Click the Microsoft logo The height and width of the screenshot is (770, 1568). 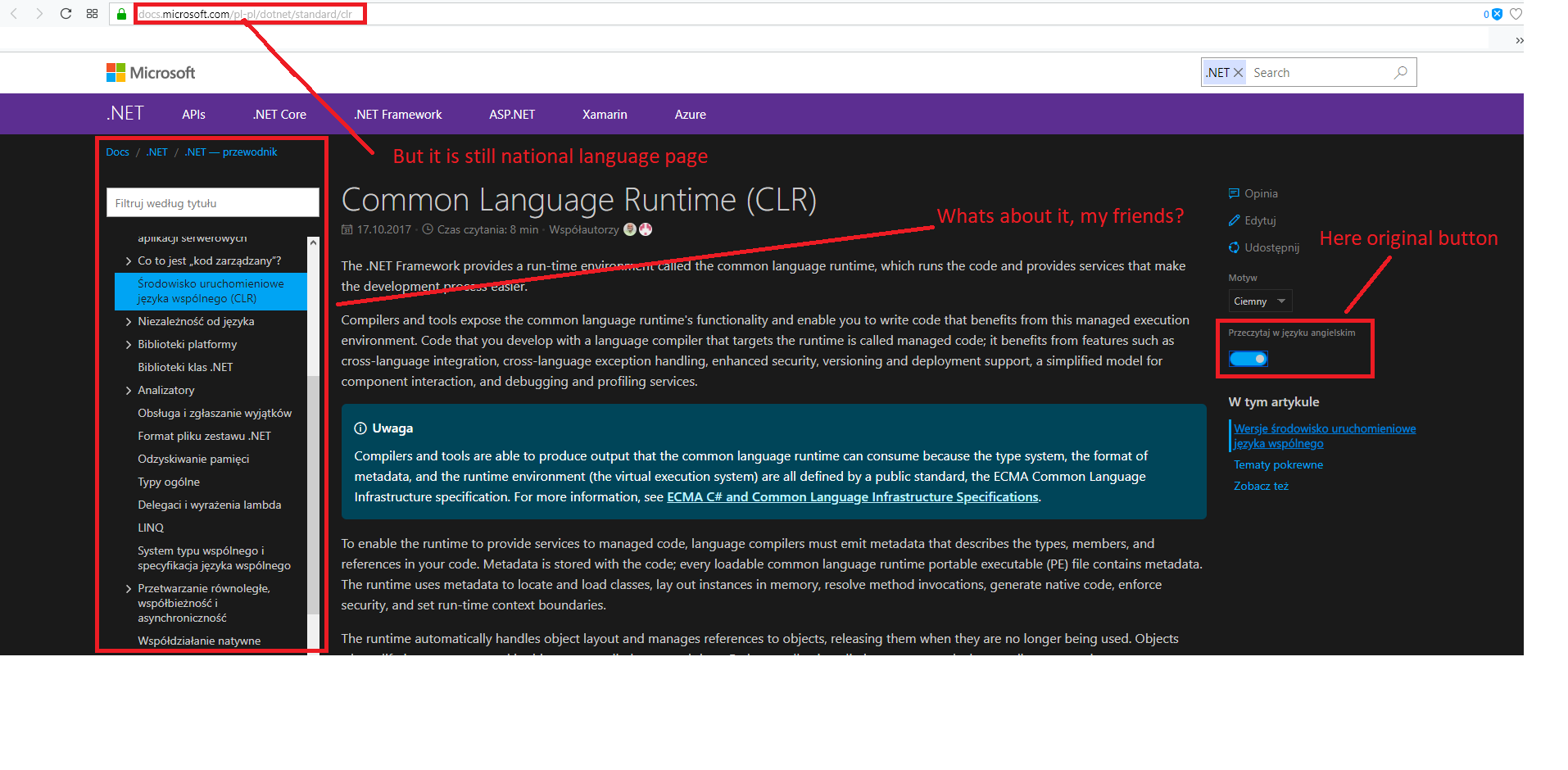tap(150, 72)
